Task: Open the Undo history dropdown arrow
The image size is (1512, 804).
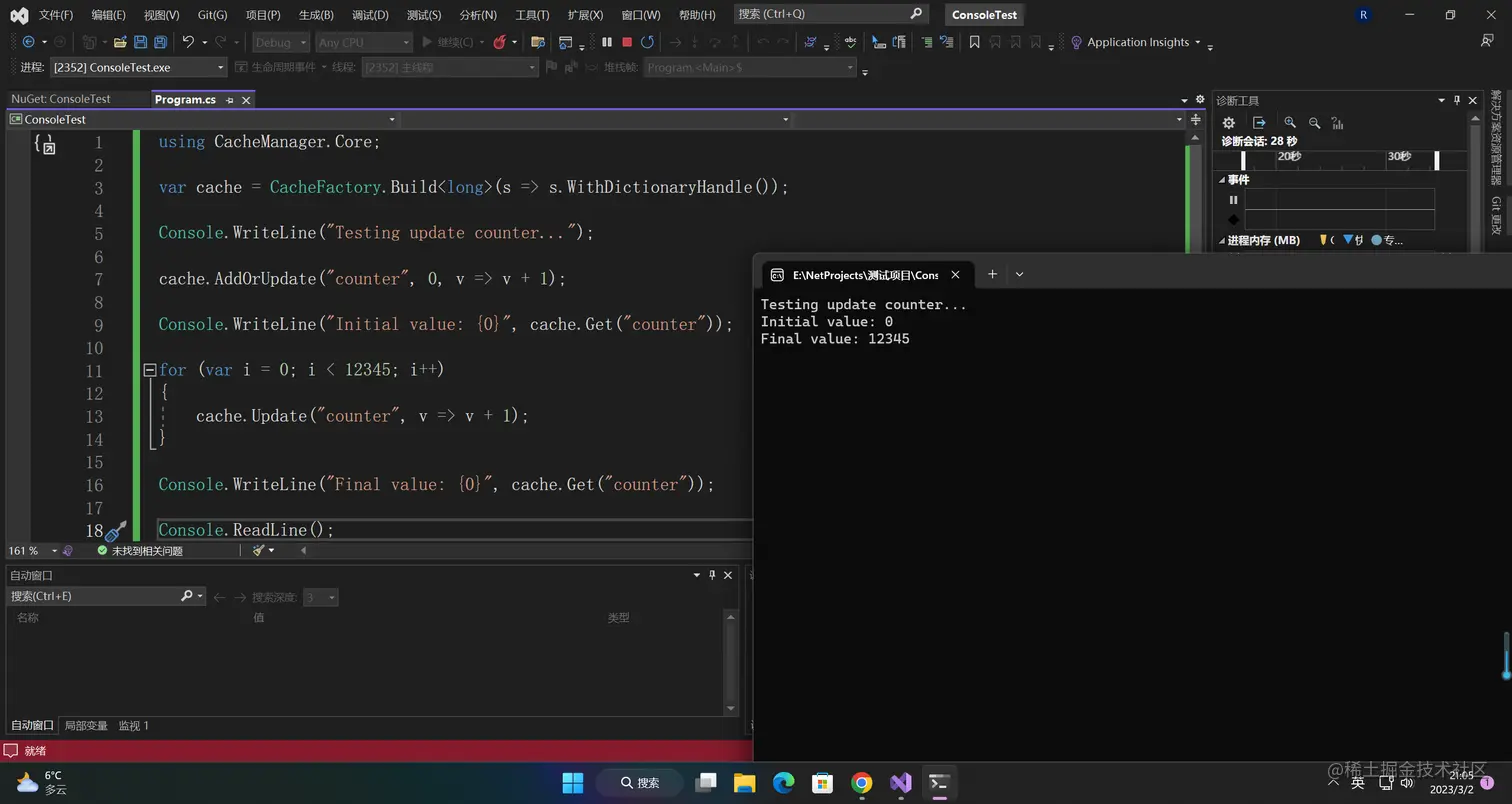Action: click(x=203, y=42)
